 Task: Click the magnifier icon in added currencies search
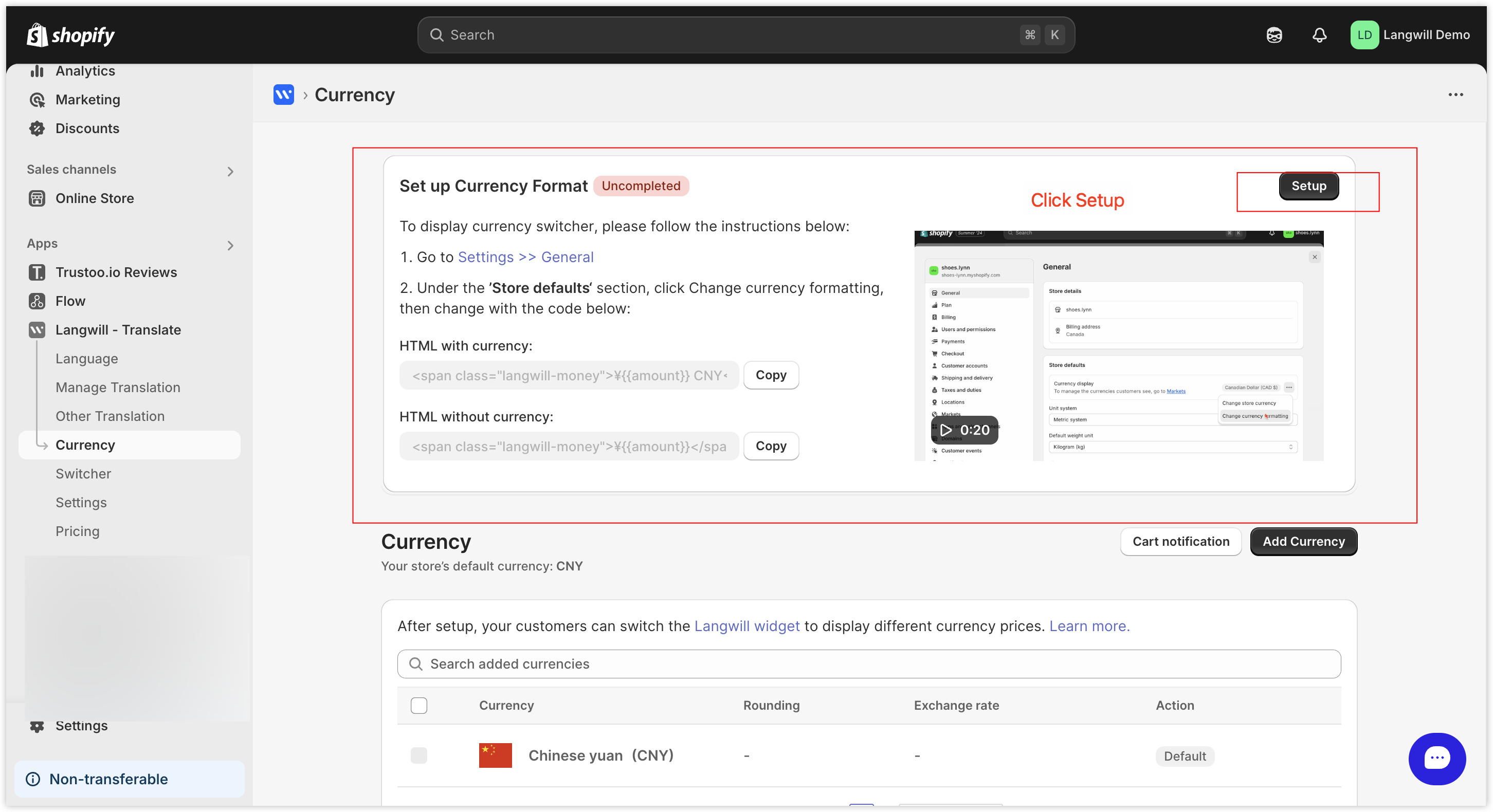[415, 663]
